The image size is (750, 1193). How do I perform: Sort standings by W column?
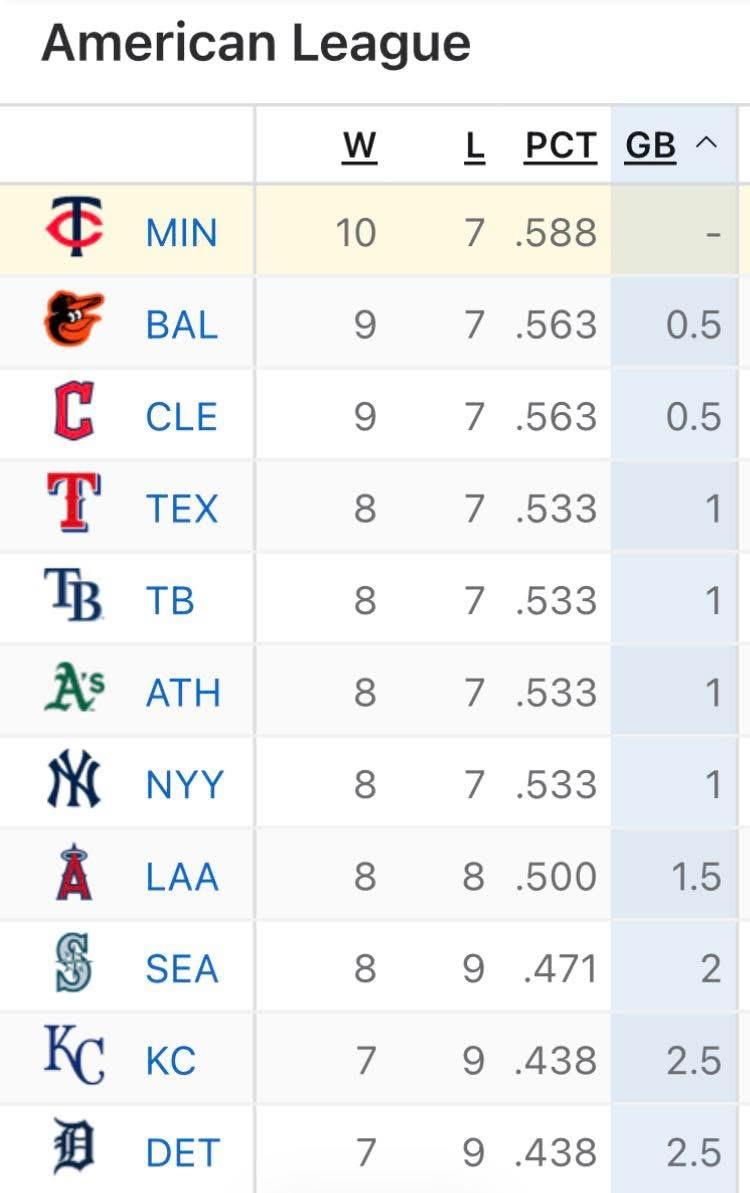point(359,146)
